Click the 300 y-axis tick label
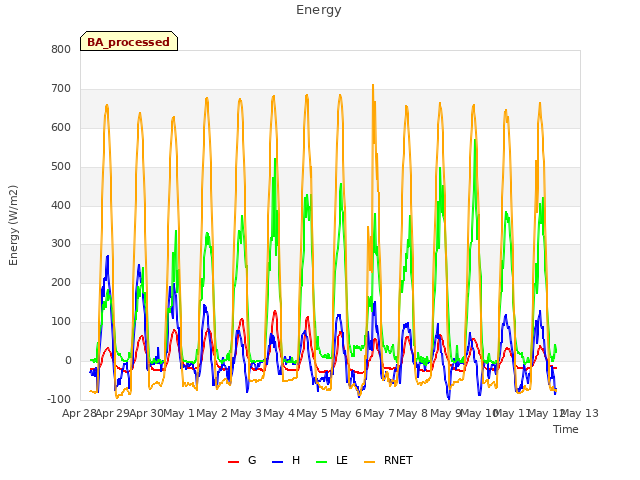This screenshot has width=640, height=480. click(61, 244)
